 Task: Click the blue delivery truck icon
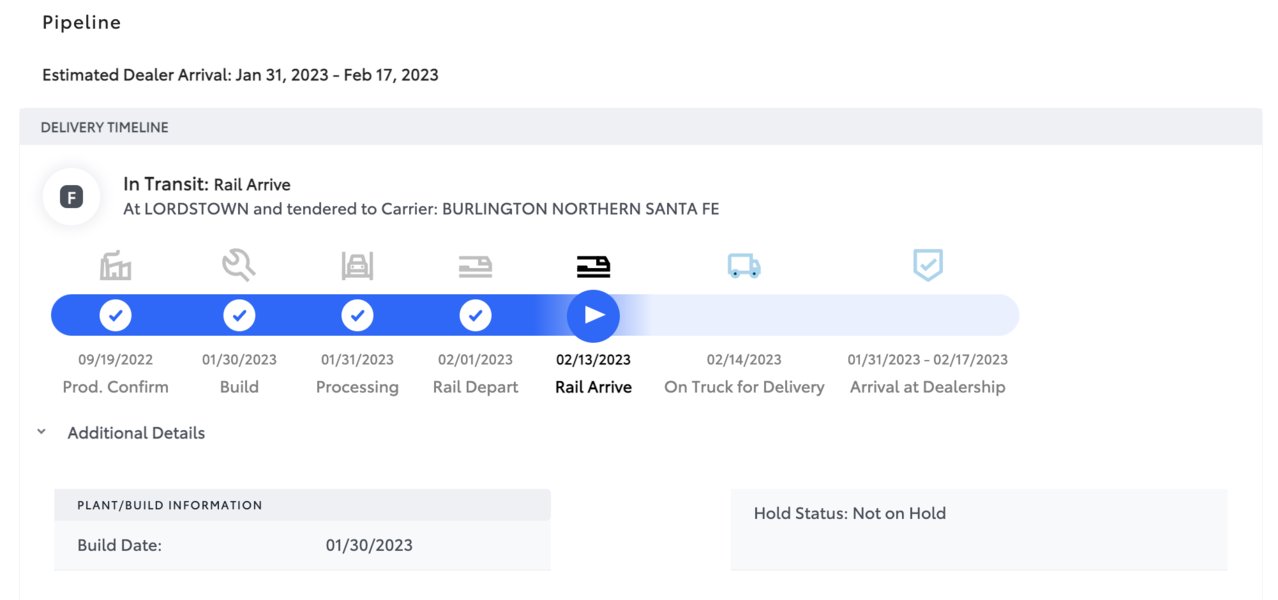(744, 266)
